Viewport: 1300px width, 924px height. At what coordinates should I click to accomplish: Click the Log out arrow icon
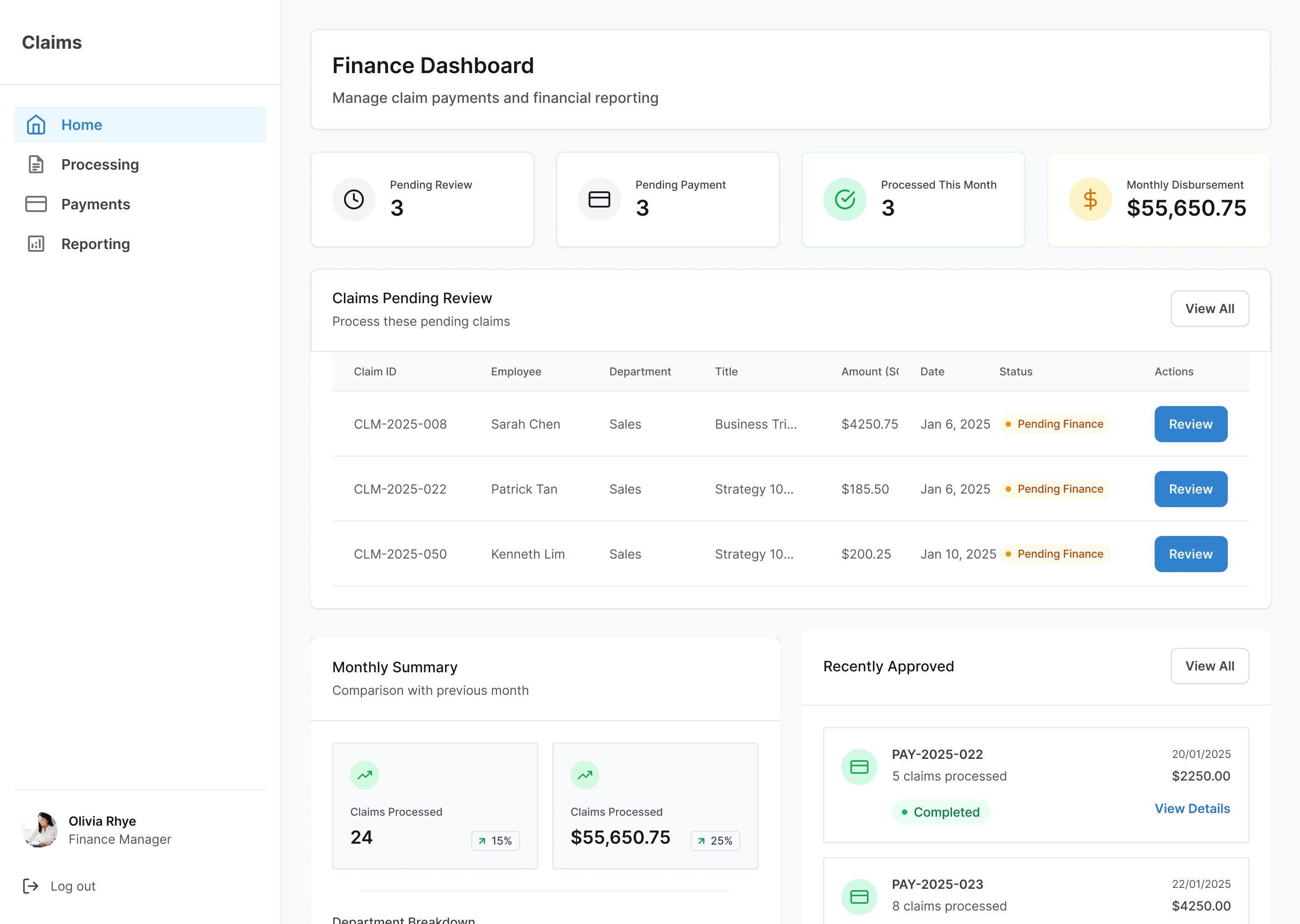coord(31,886)
